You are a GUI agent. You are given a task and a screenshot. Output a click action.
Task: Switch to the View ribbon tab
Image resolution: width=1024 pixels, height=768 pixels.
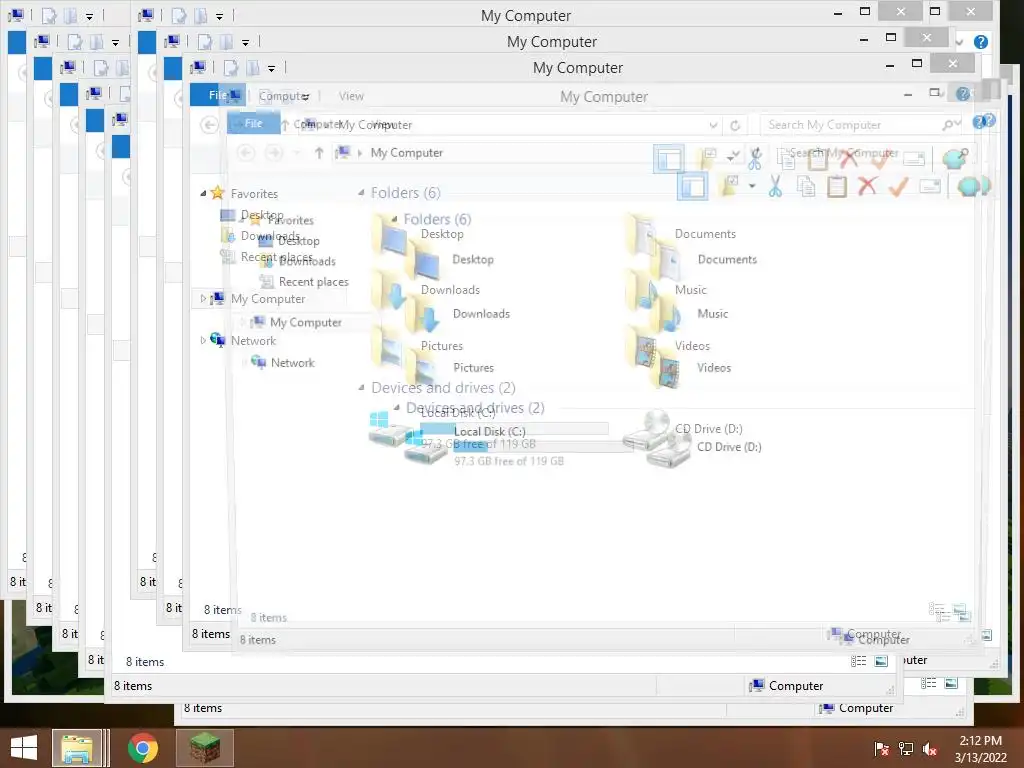click(x=351, y=96)
